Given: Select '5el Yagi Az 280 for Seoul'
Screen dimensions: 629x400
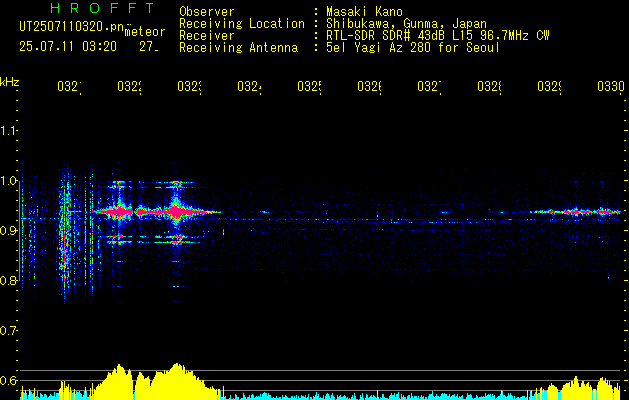Looking at the screenshot, I should tap(413, 48).
